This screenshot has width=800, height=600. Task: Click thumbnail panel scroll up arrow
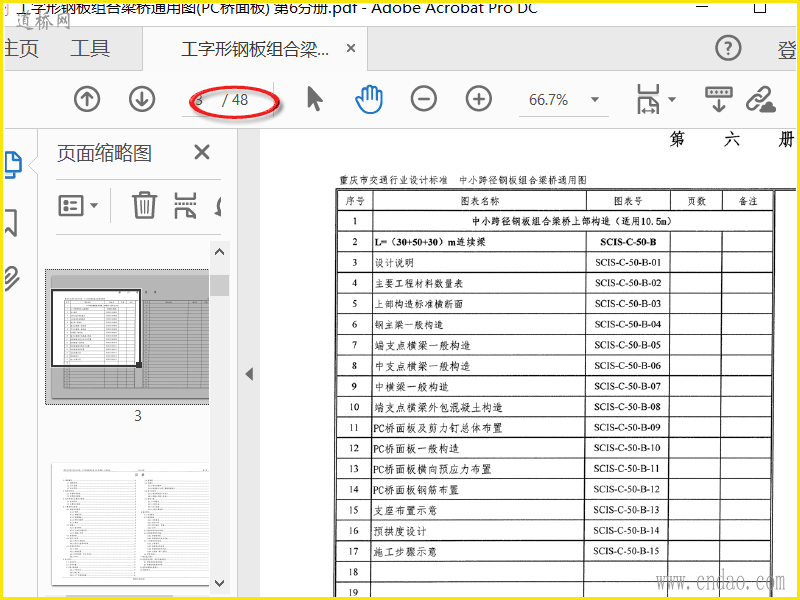219,252
